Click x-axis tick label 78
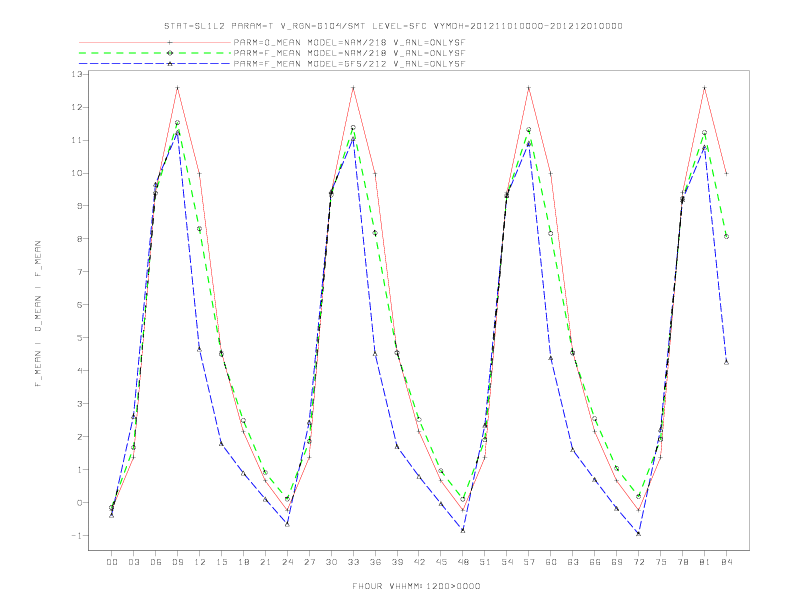The image size is (792, 612). pos(683,562)
